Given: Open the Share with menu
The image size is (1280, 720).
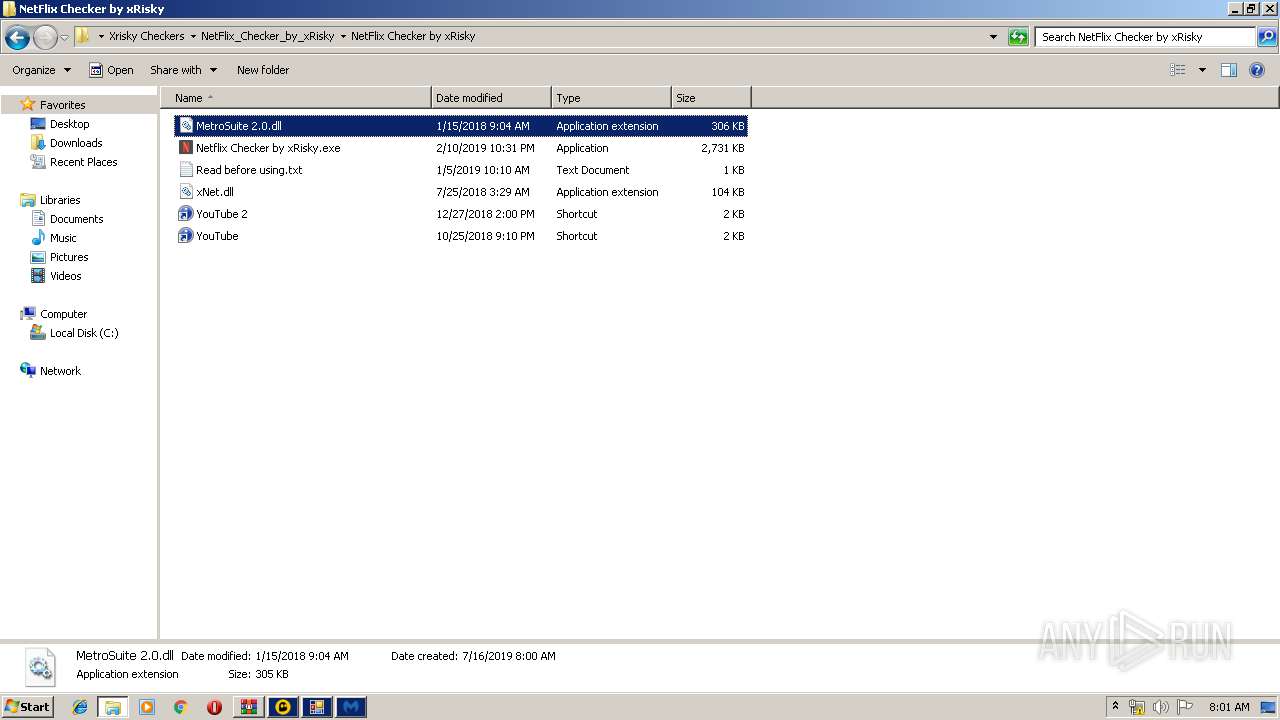Looking at the screenshot, I should 183,70.
